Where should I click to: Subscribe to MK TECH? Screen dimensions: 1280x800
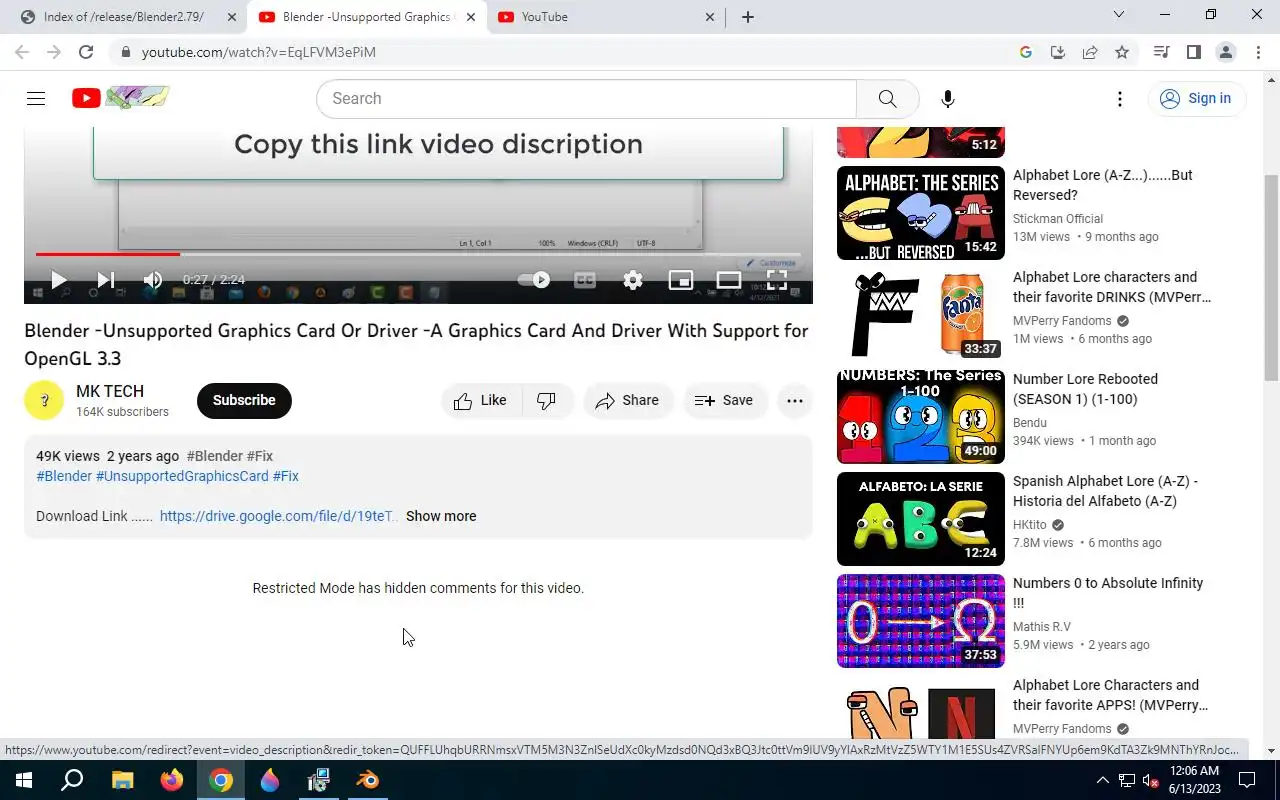(x=244, y=400)
